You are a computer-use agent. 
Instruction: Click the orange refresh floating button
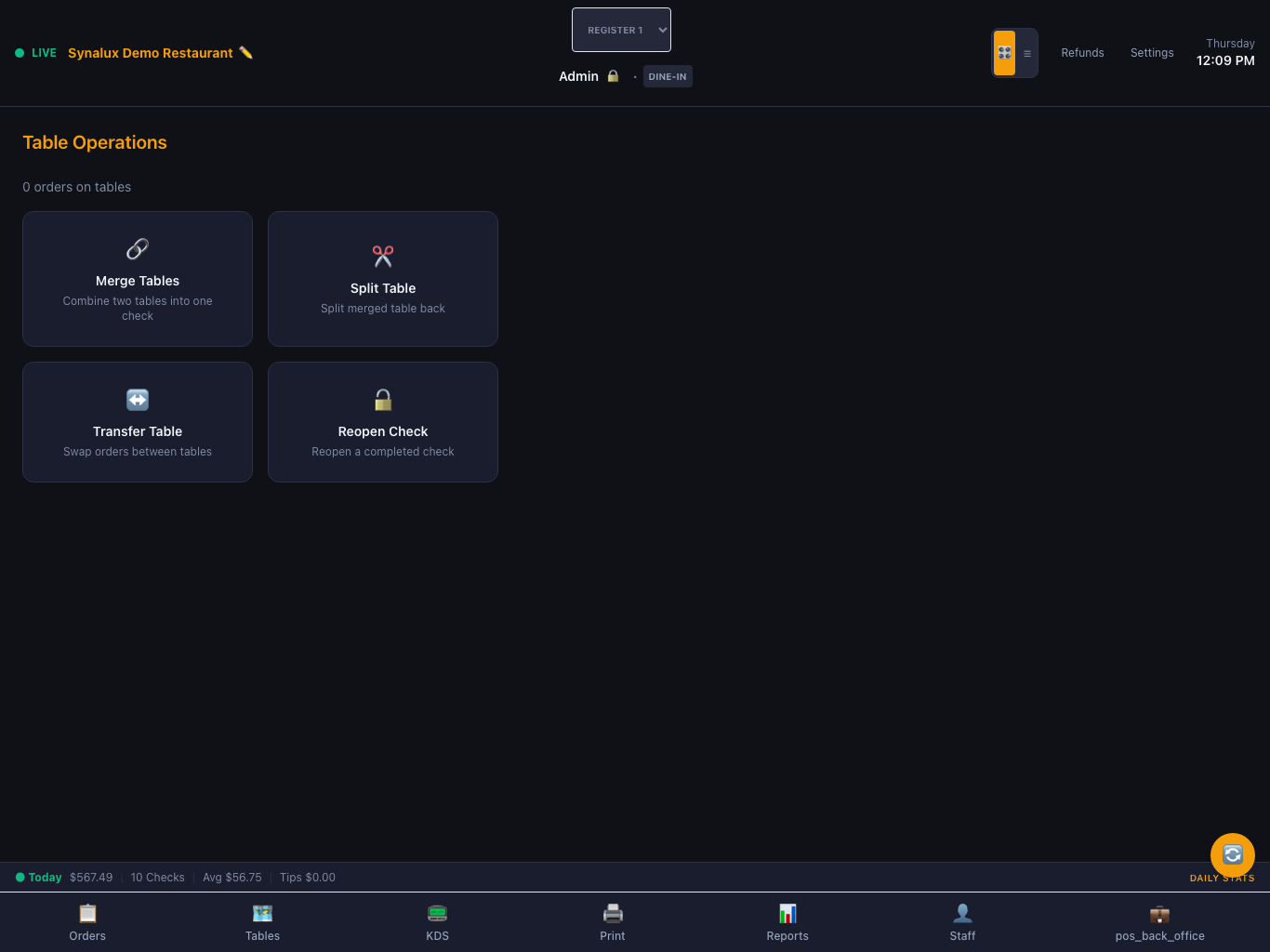[1233, 855]
